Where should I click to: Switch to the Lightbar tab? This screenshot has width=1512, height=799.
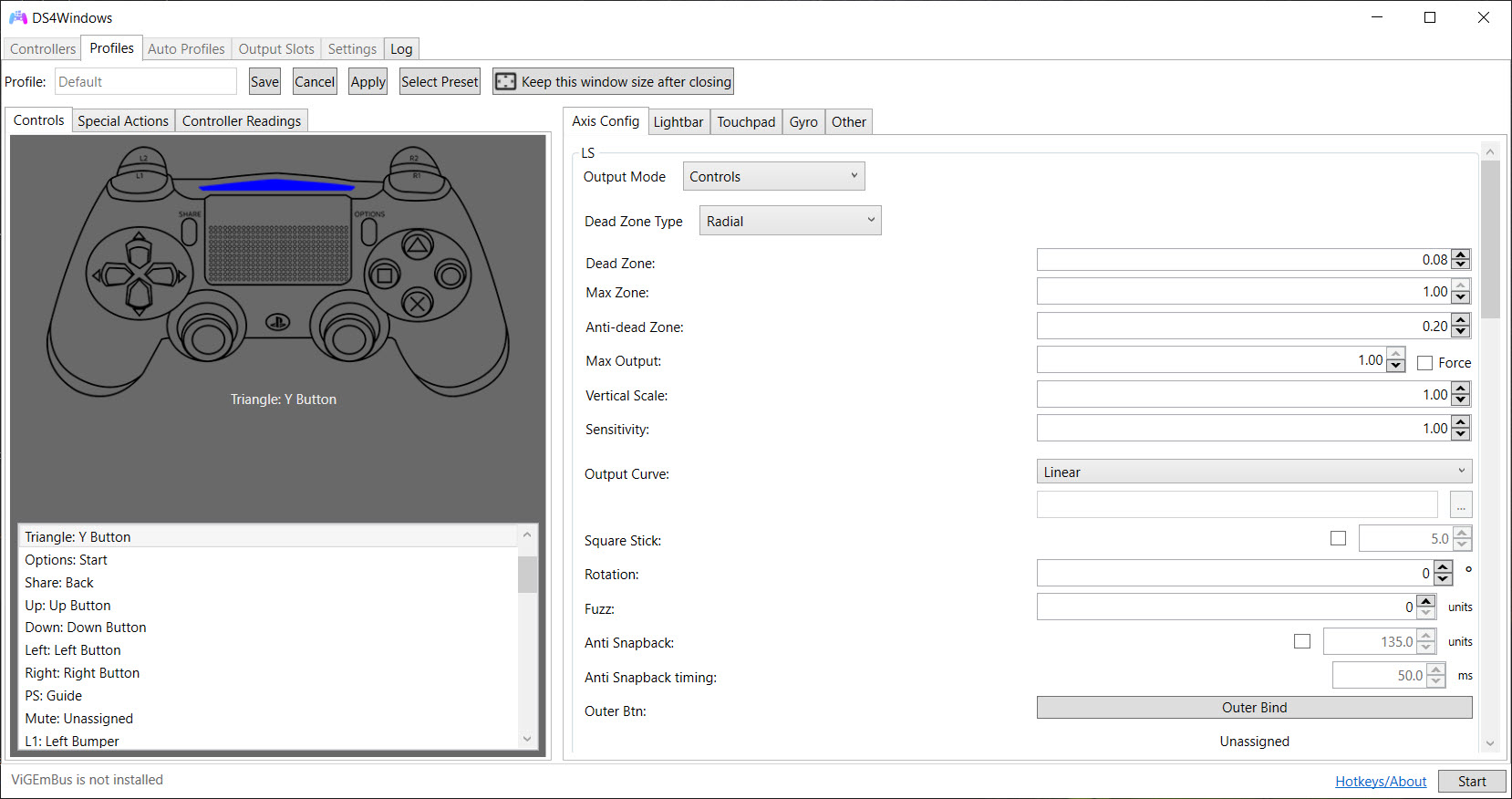point(678,122)
